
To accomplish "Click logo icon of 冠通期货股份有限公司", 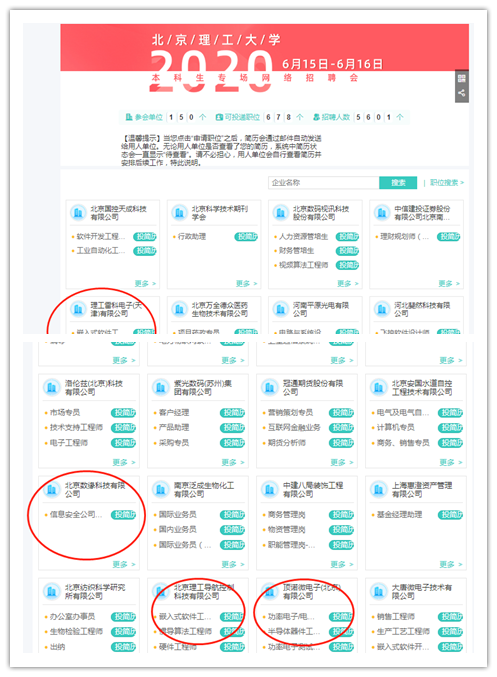I will (270, 387).
